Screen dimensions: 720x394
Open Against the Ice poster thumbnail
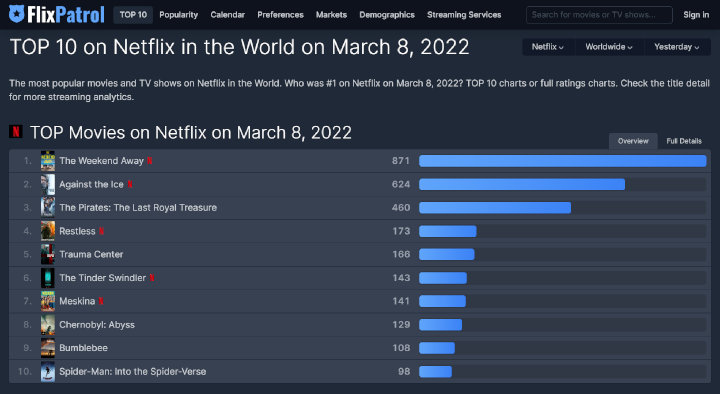click(x=48, y=184)
